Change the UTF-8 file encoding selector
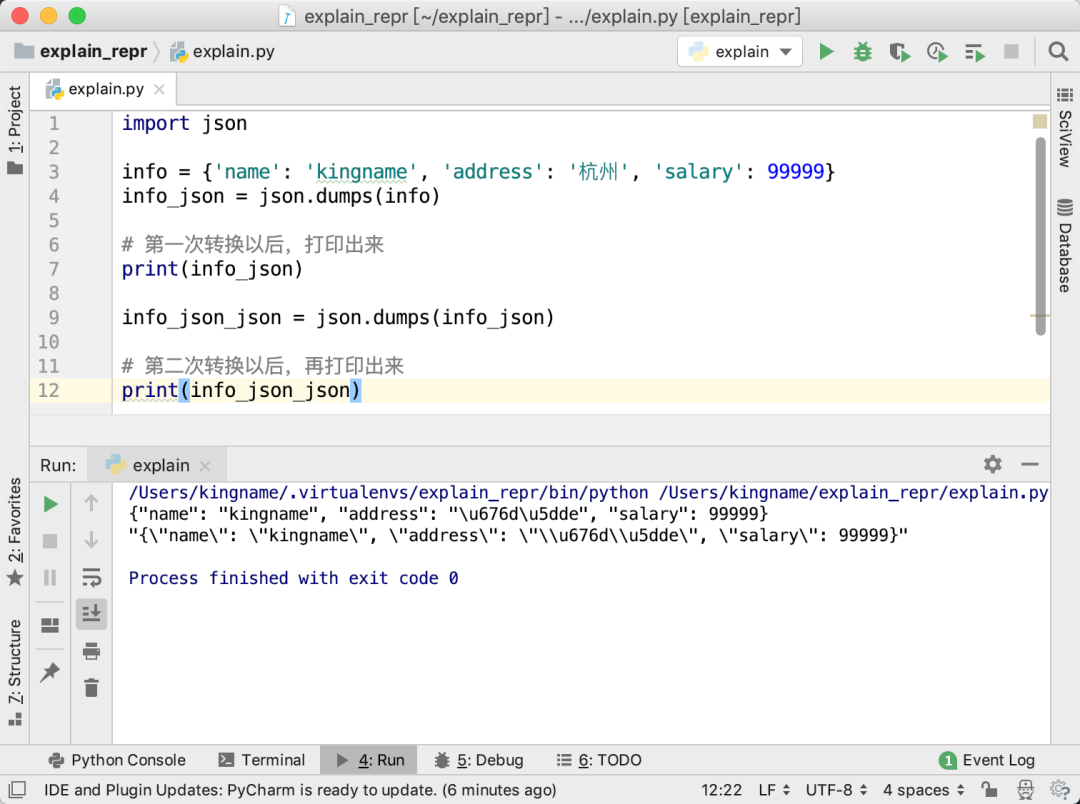The width and height of the screenshot is (1080, 804). pos(835,790)
